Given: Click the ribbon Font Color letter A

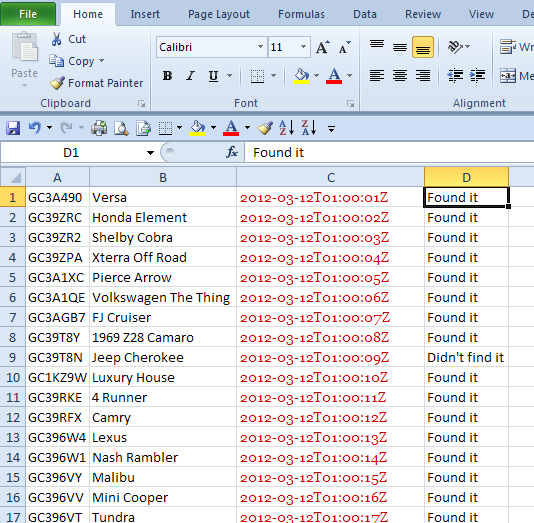Looking at the screenshot, I should pos(334,76).
